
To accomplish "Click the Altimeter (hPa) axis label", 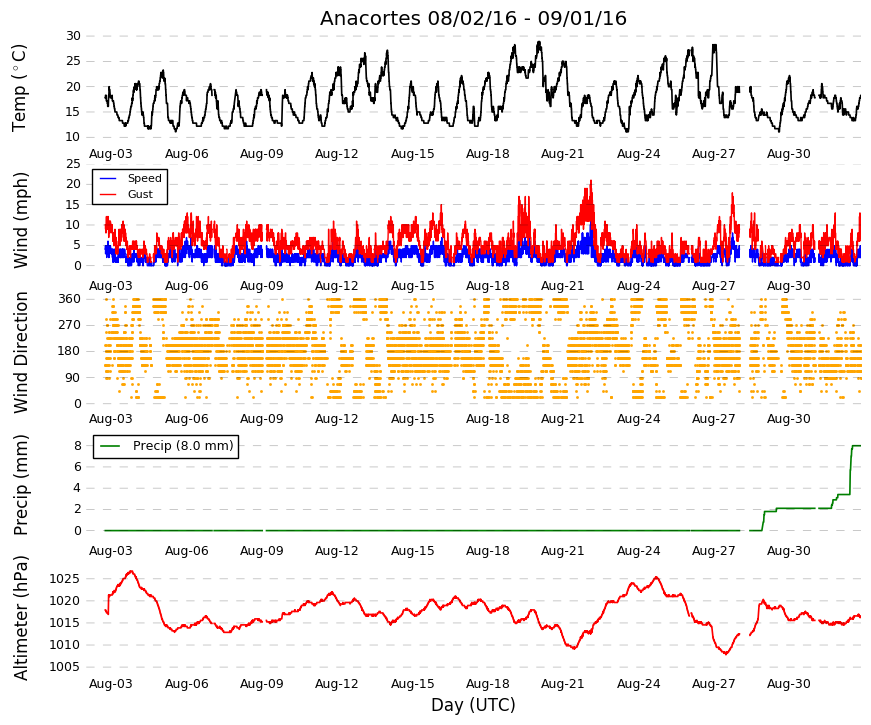I will coord(19,618).
